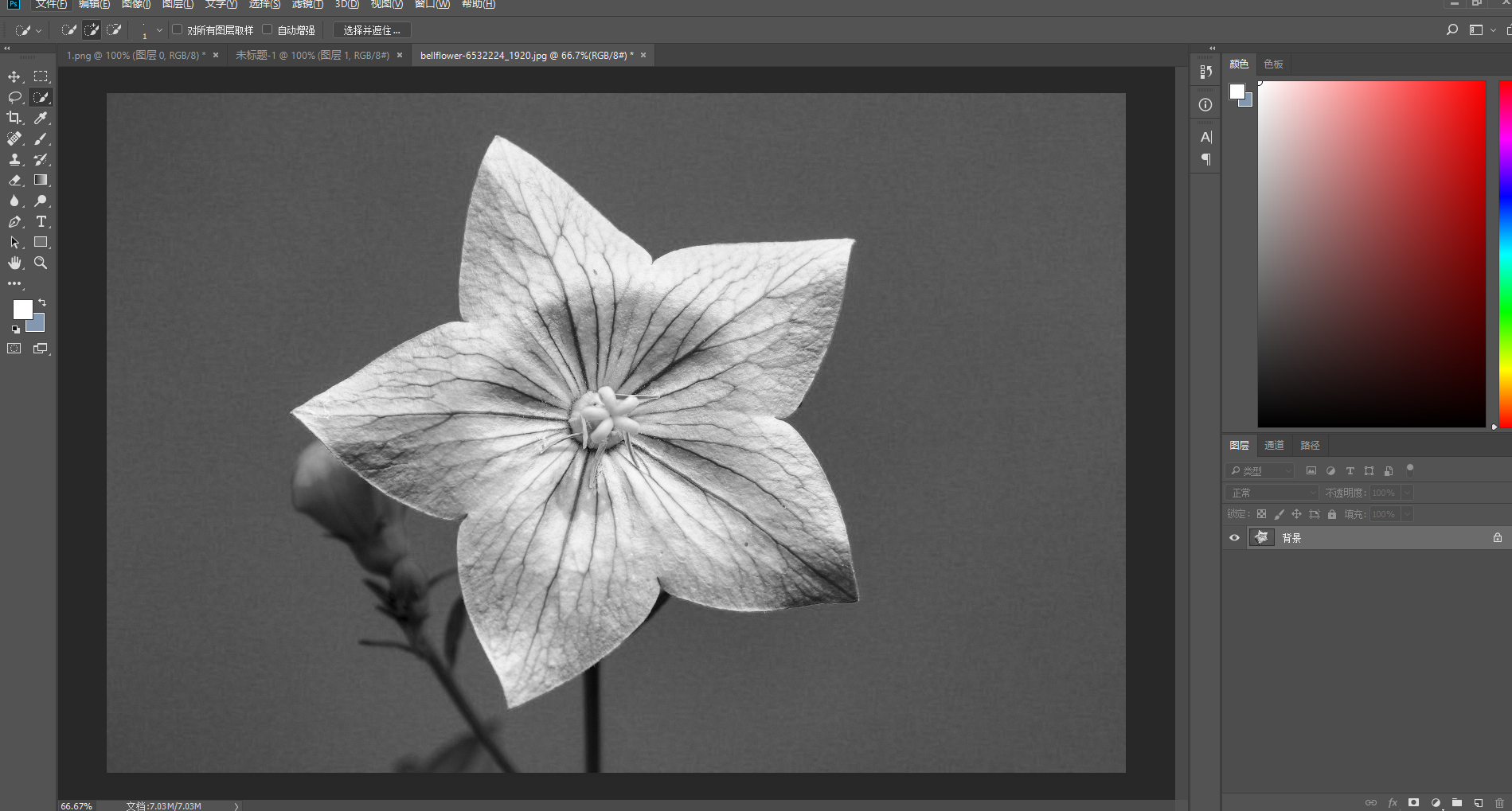Select the Gradient tool
This screenshot has height=811, width=1512.
coord(41,180)
